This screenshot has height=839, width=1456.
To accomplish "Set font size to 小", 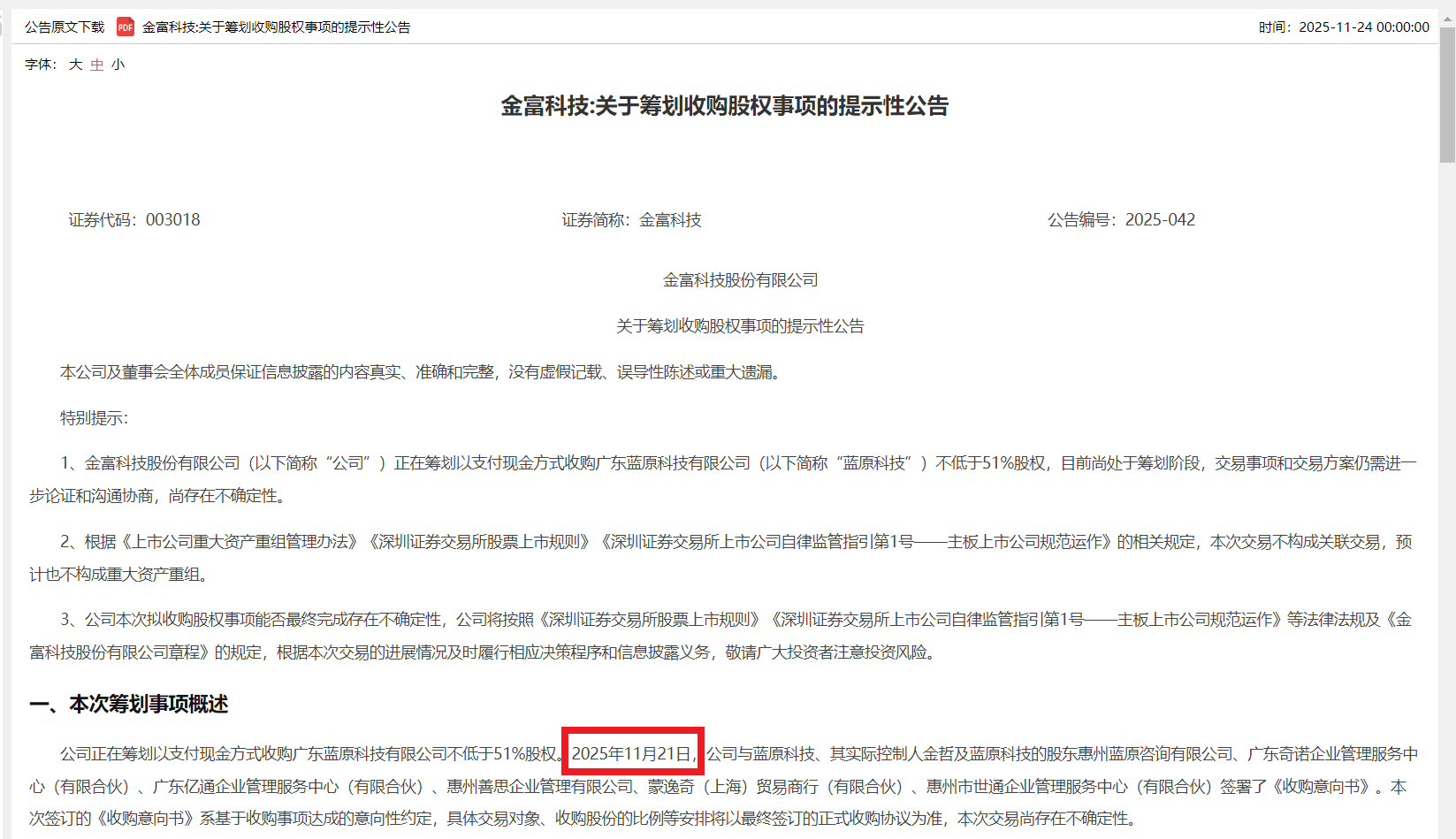I will click(118, 65).
